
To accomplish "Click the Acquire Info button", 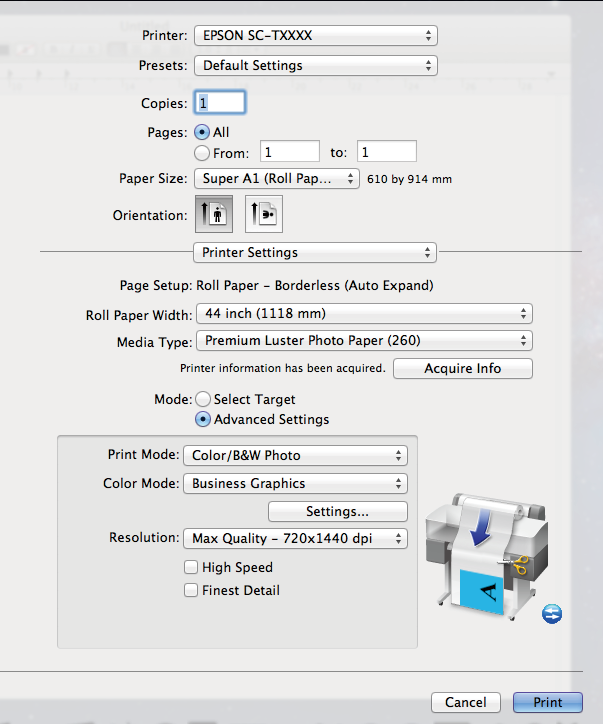I will pos(463,368).
